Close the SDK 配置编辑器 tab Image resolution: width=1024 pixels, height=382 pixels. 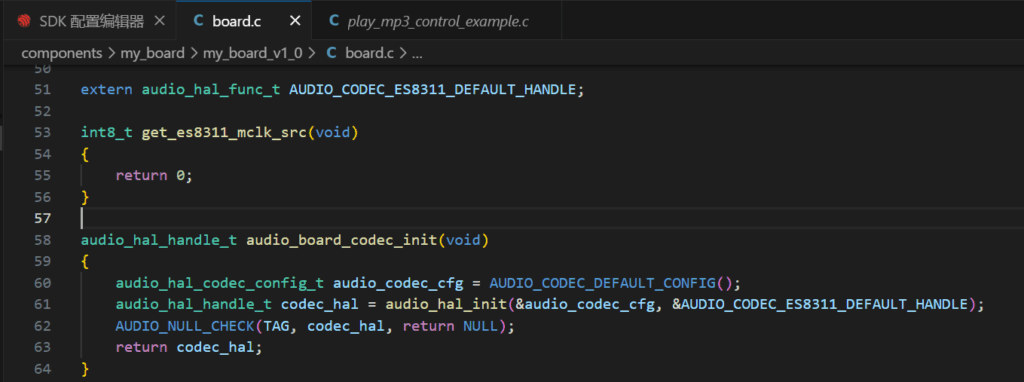point(159,21)
